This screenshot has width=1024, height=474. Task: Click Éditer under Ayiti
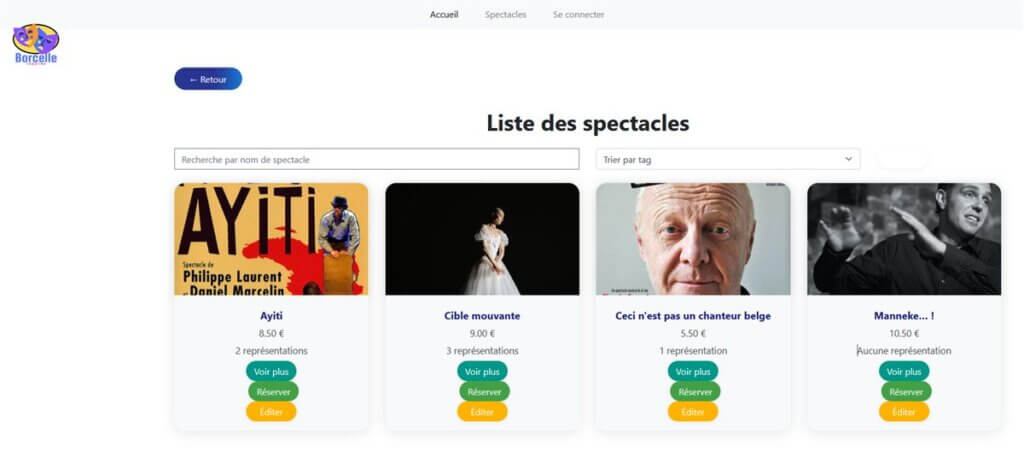click(271, 412)
